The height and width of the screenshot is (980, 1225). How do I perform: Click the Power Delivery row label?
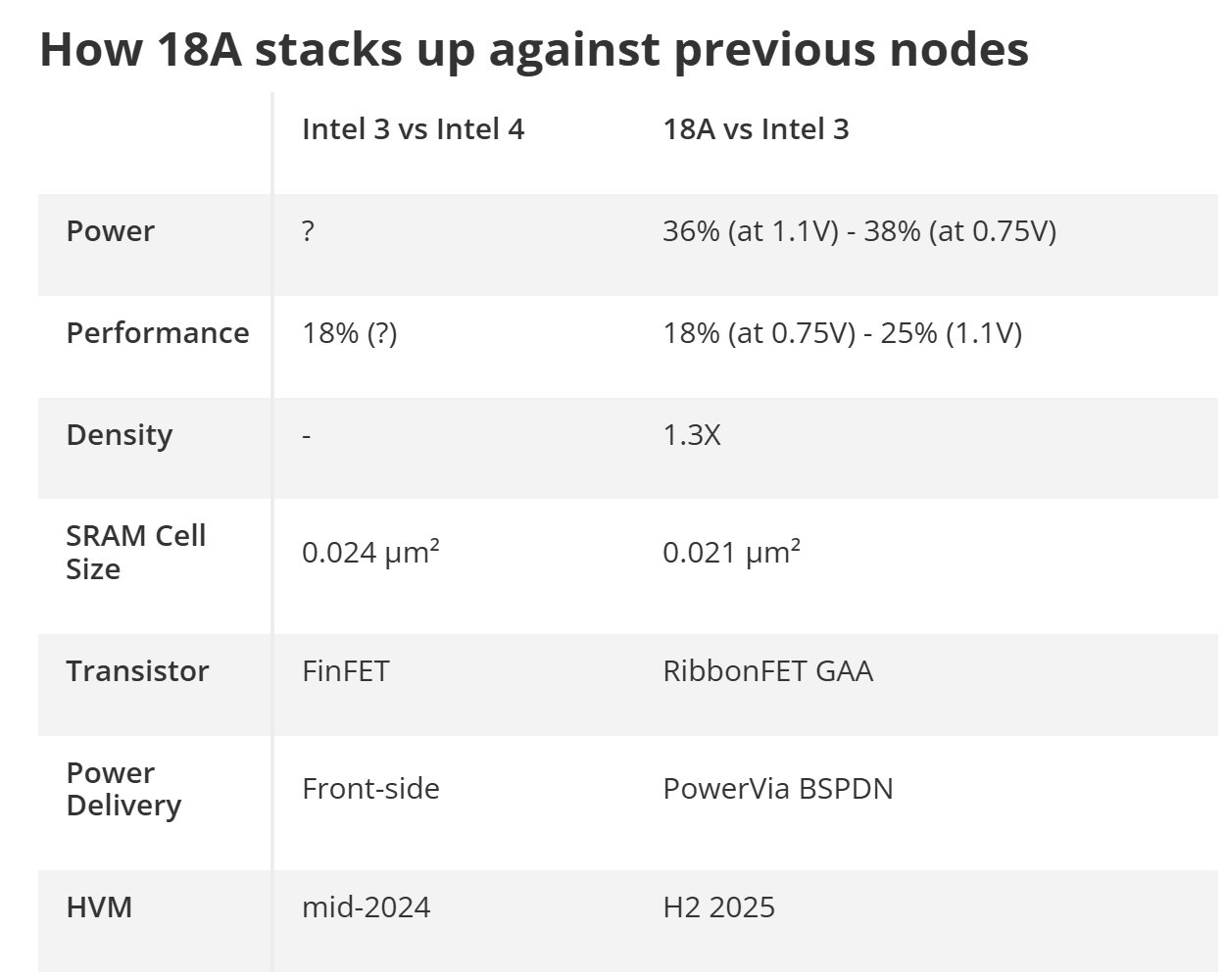tap(123, 789)
